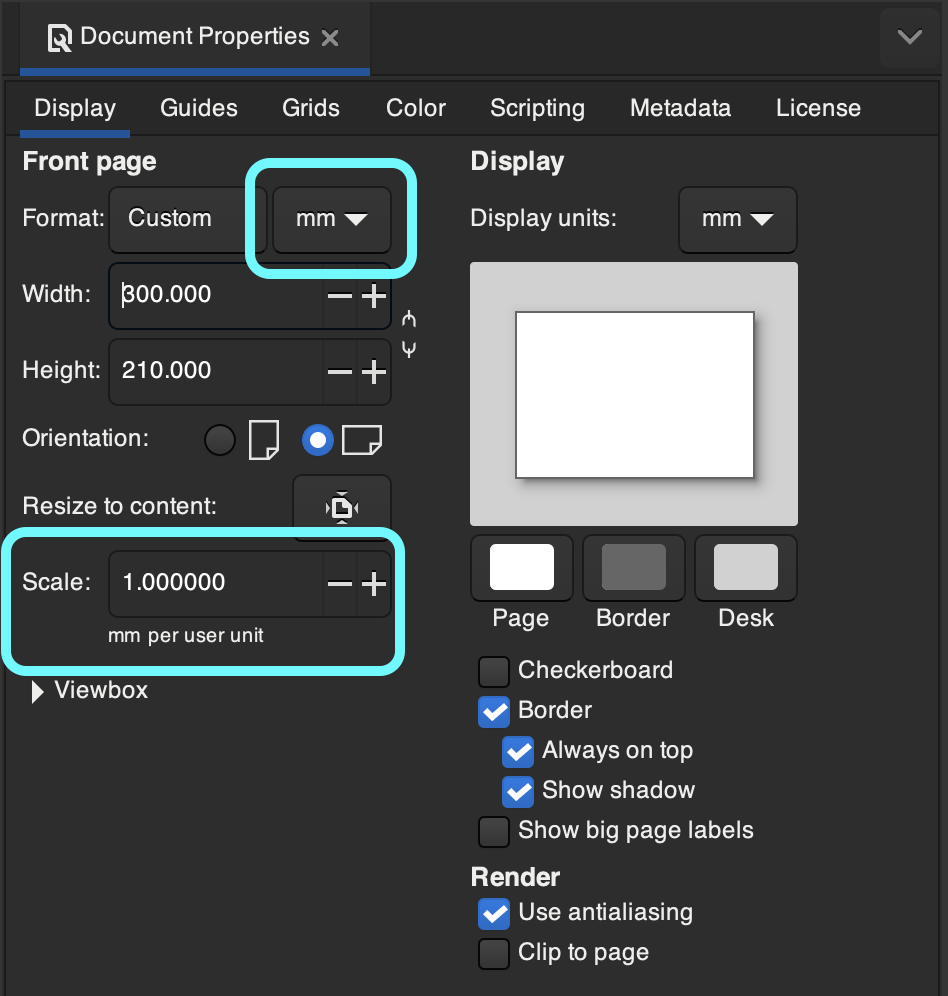948x996 pixels.
Task: Open the panel chevron menu button
Action: 910,37
